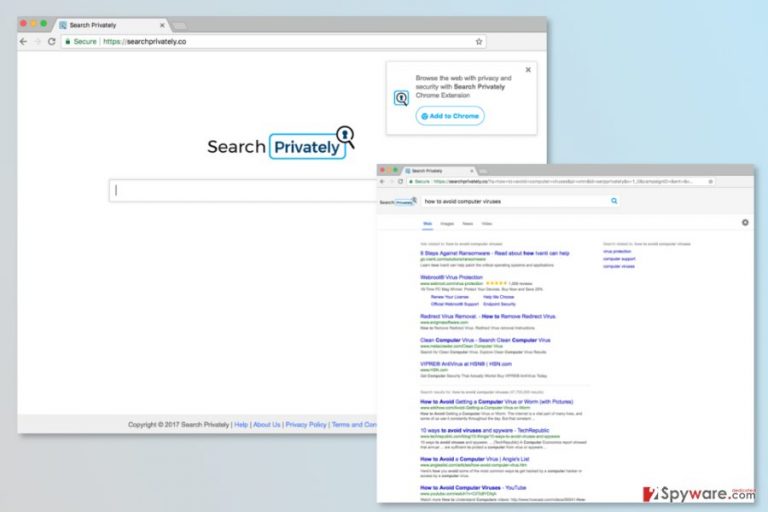Open a new tab in the large window
This screenshot has height=512, width=768.
(180, 25)
